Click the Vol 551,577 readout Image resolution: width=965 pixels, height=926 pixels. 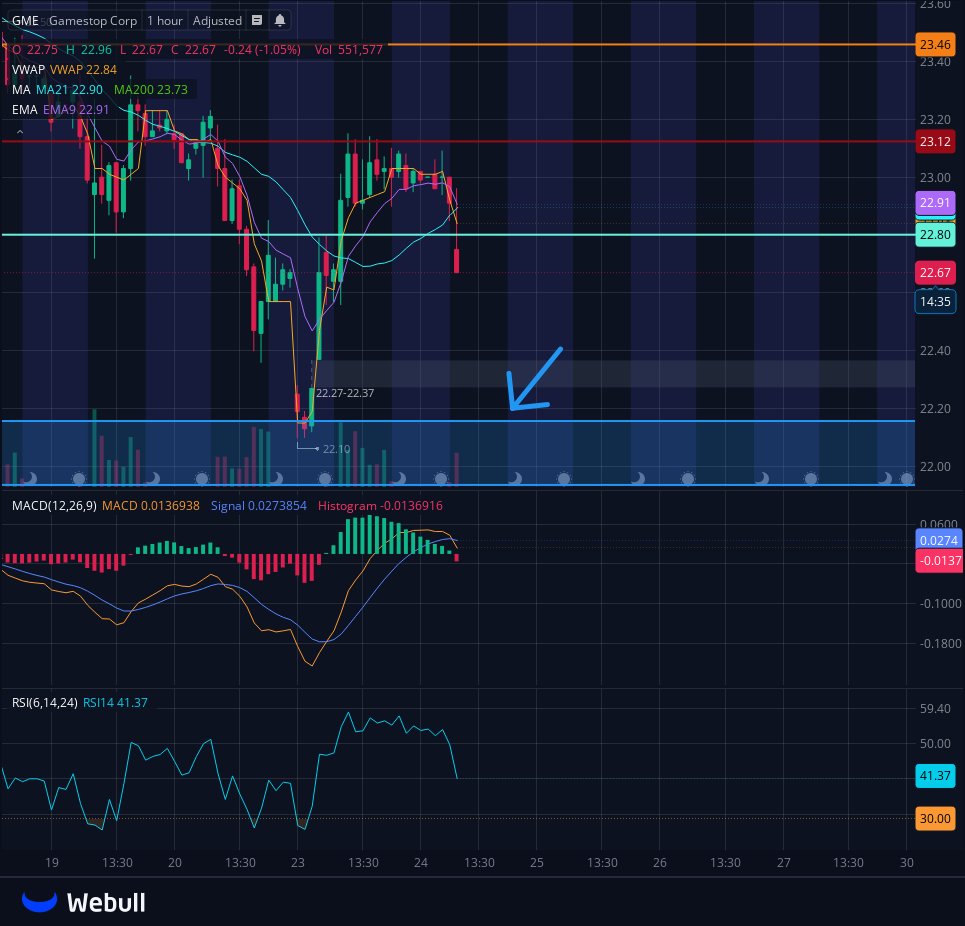coord(349,50)
